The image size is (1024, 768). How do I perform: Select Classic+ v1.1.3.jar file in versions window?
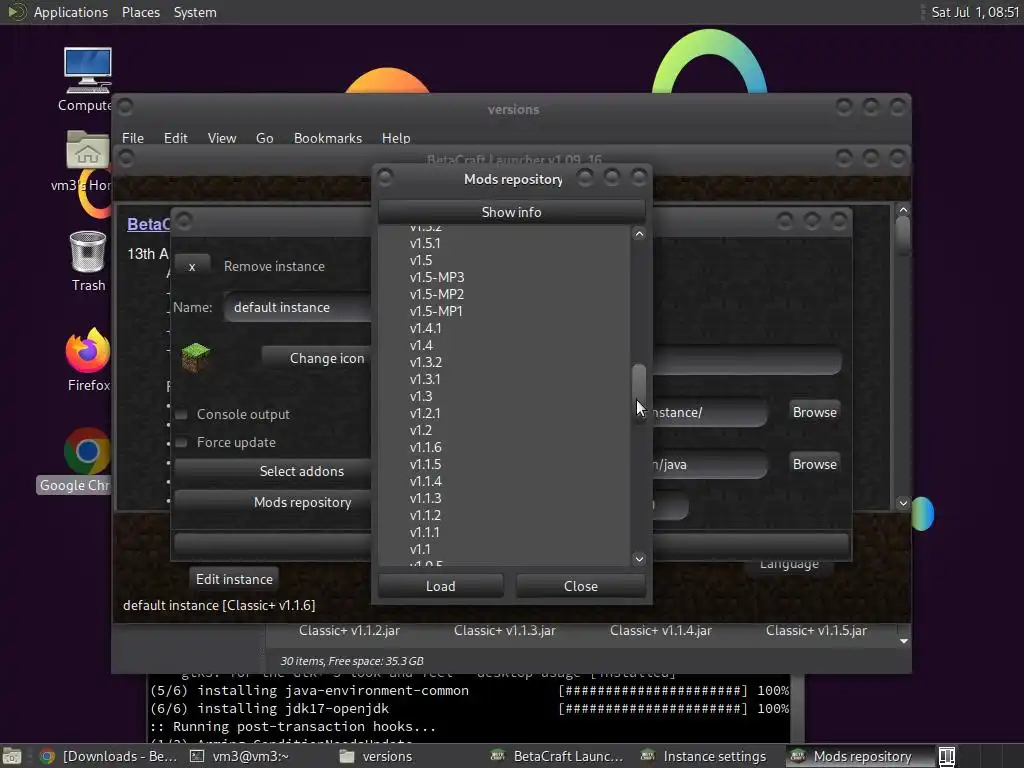(504, 630)
